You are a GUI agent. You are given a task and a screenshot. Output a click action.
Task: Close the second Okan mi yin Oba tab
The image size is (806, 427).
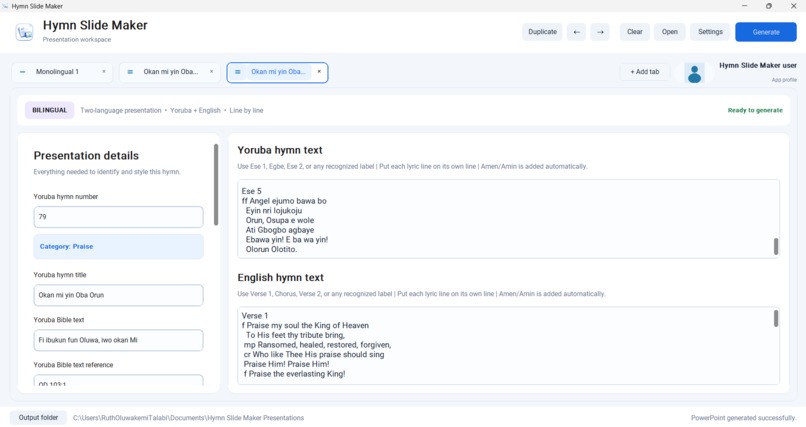(x=211, y=72)
